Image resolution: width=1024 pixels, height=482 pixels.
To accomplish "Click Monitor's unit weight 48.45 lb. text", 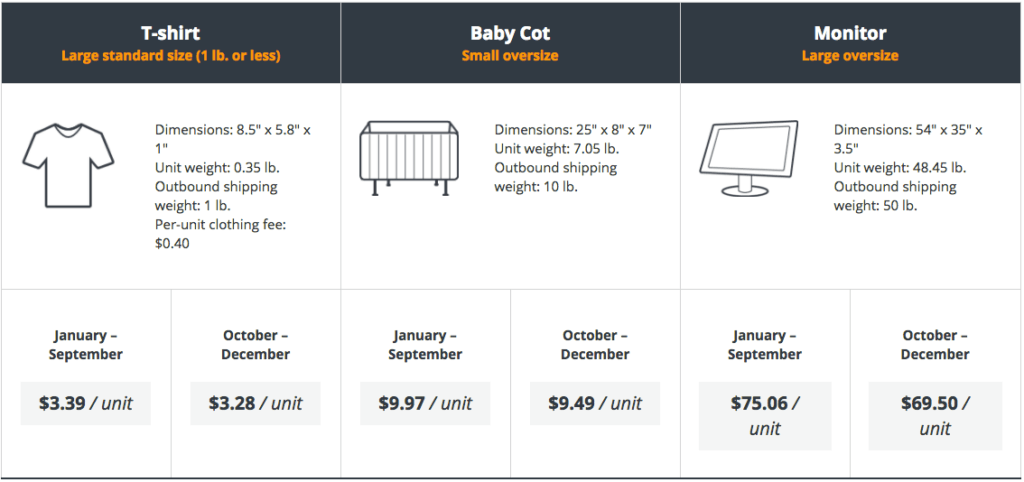I will pos(900,168).
